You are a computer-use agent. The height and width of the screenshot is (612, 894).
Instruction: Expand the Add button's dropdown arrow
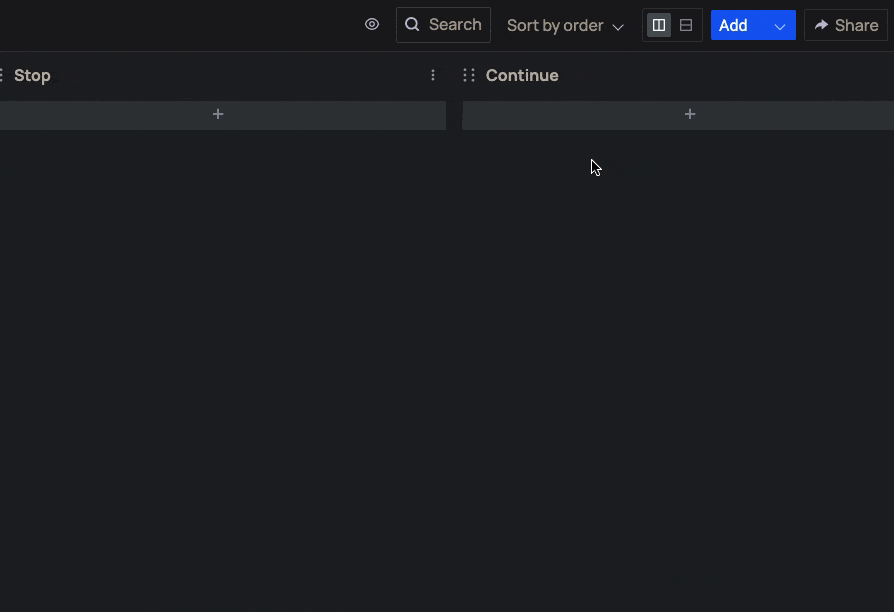point(780,27)
